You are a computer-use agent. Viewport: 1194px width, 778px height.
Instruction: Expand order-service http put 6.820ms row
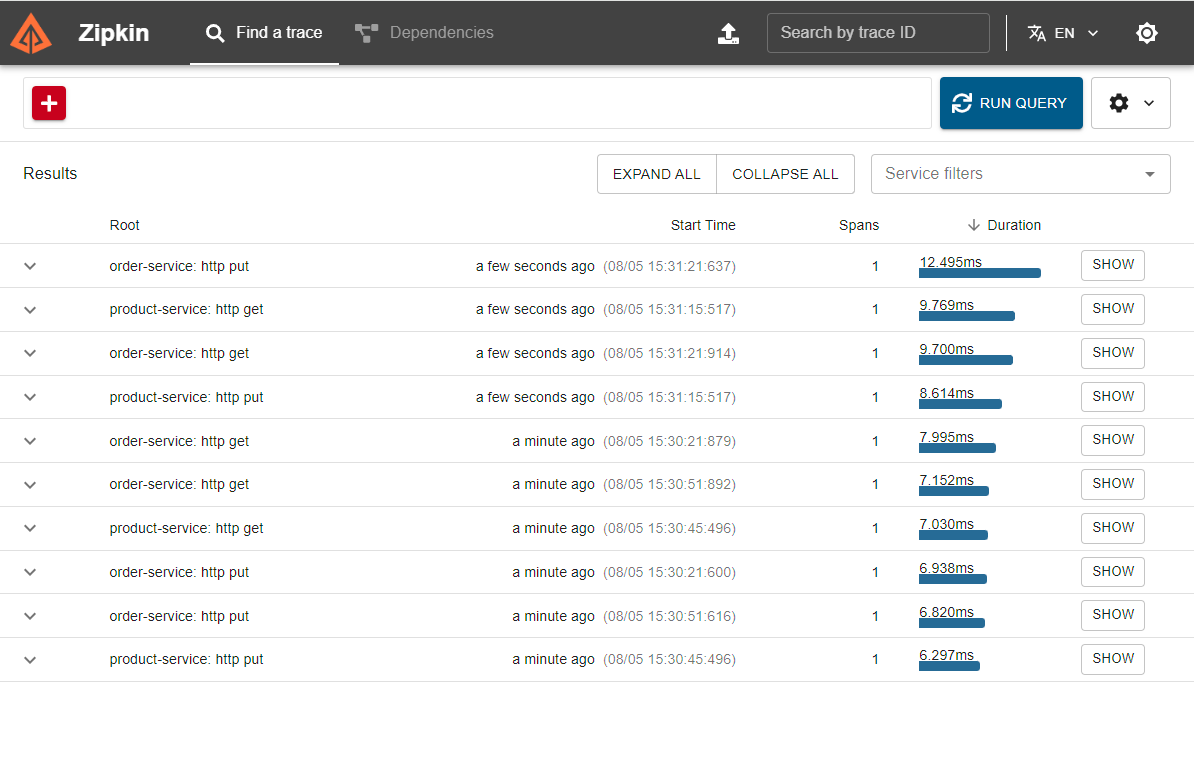click(x=30, y=617)
